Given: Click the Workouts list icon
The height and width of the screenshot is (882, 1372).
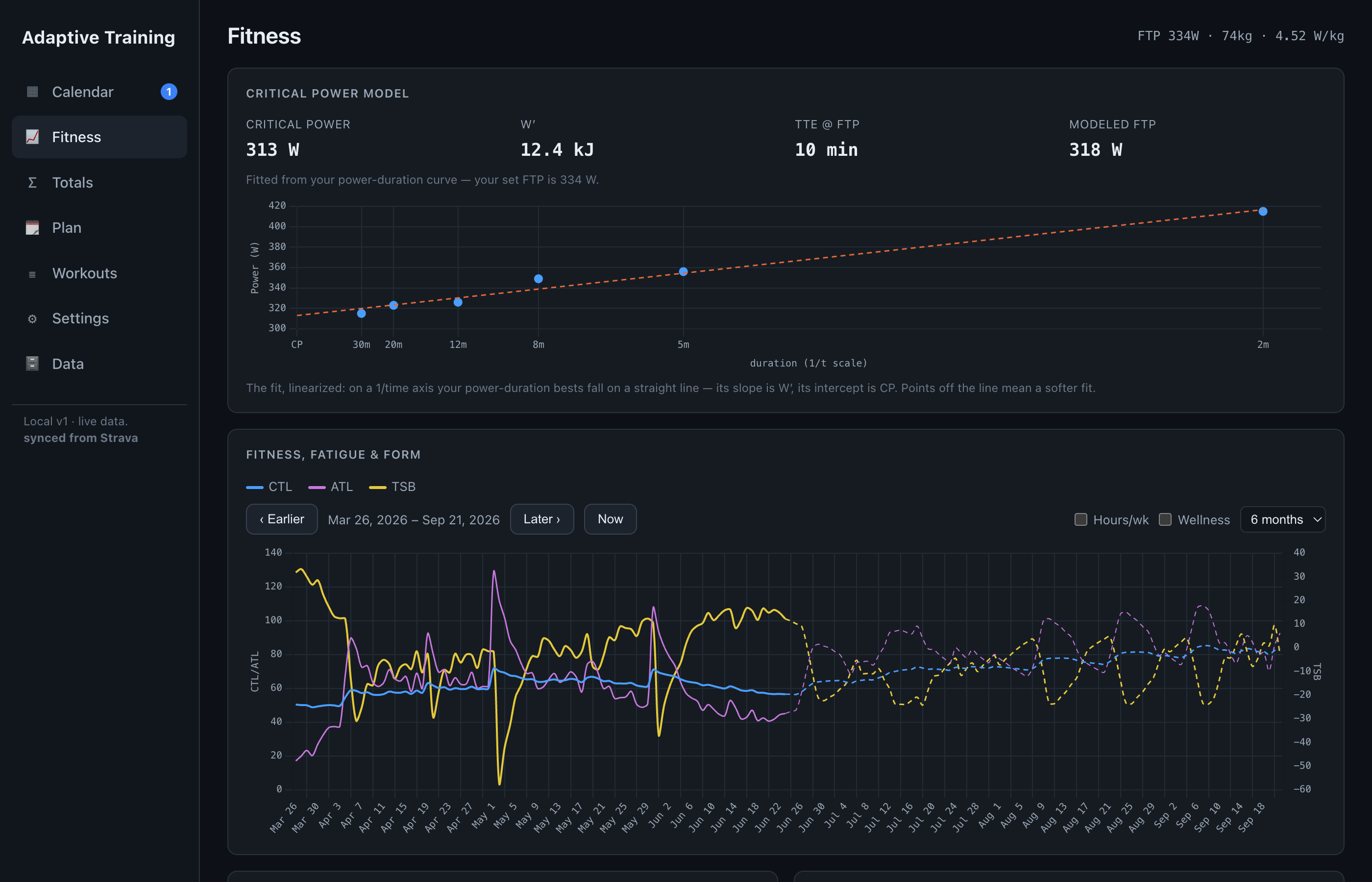Looking at the screenshot, I should point(32,274).
